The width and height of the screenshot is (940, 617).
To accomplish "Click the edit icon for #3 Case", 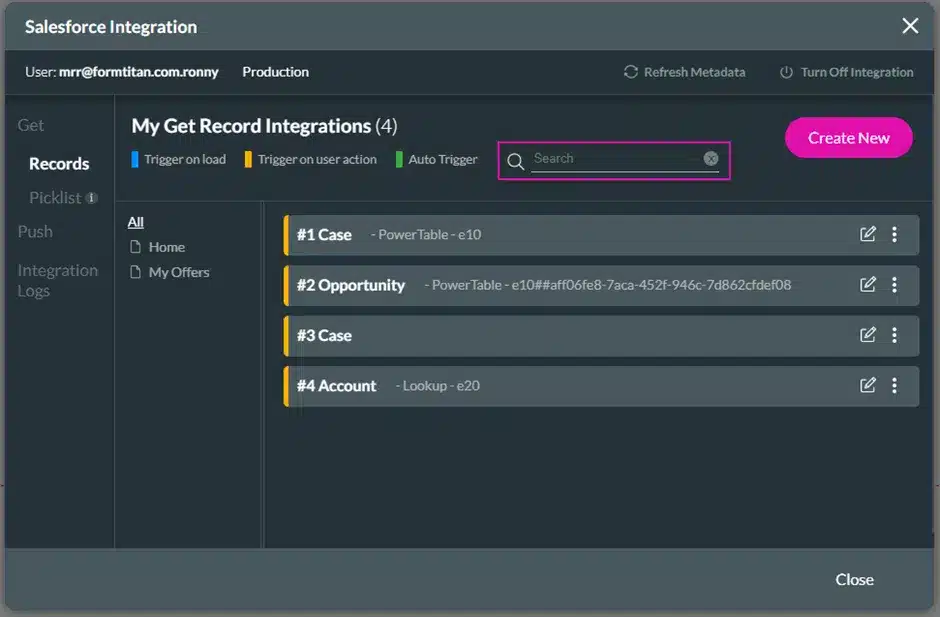I will (x=868, y=335).
